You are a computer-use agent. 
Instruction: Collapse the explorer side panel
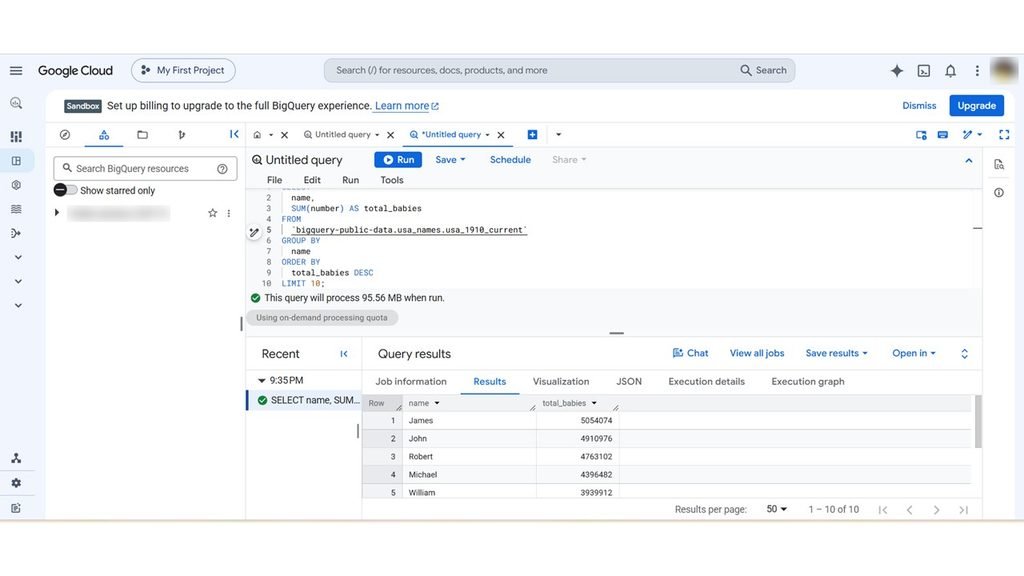[234, 134]
